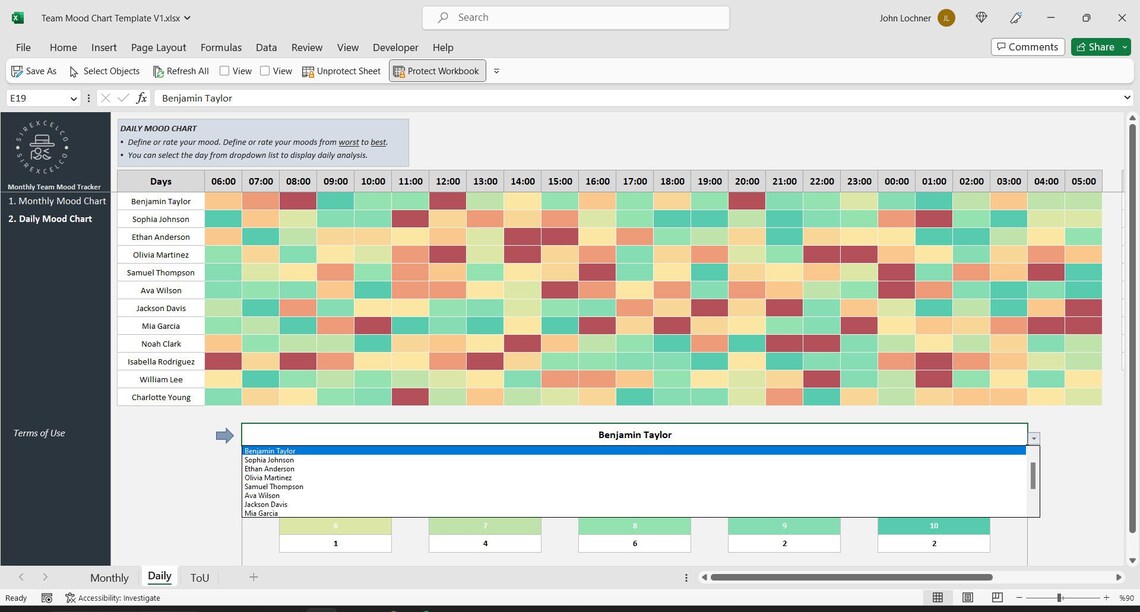
Task: Check the second View checkbox
Action: coord(265,70)
